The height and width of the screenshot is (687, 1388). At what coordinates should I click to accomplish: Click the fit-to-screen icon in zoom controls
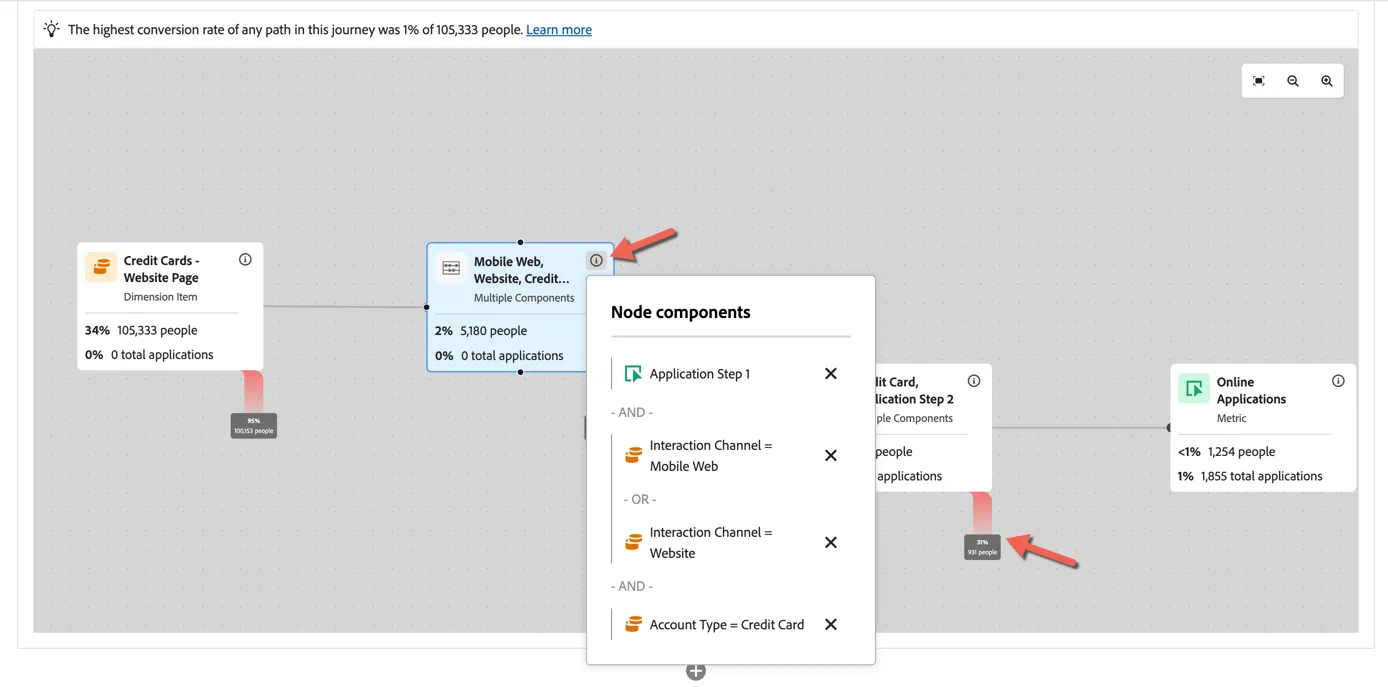(x=1259, y=81)
